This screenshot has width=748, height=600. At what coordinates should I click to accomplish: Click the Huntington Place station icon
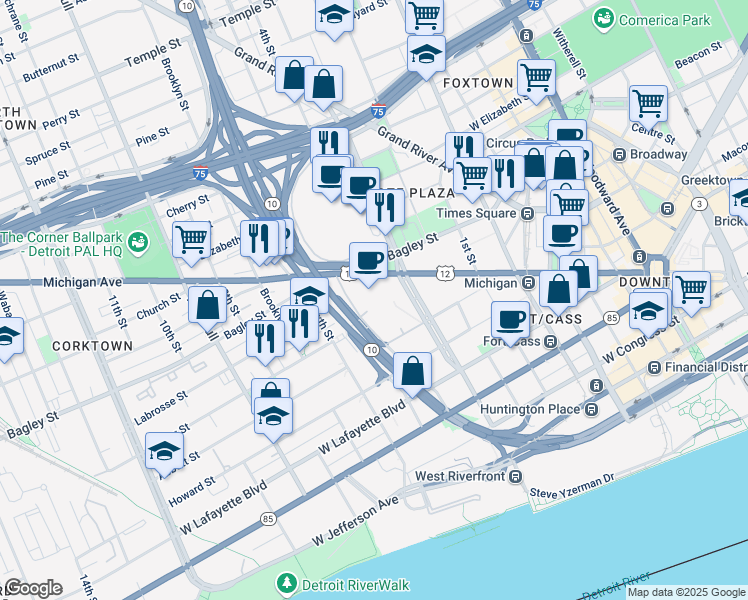coord(592,410)
